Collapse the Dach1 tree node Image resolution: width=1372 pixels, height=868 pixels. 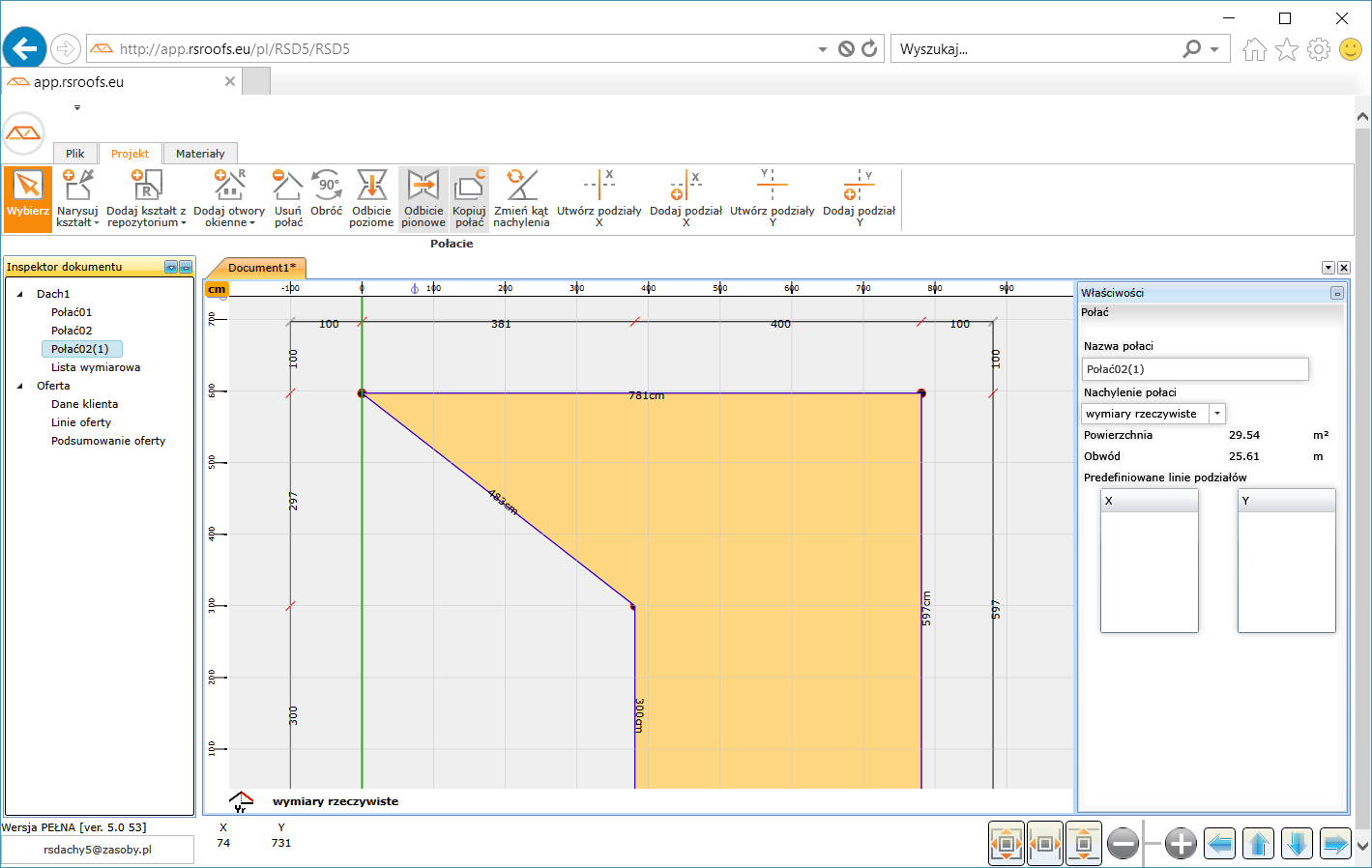click(20, 294)
